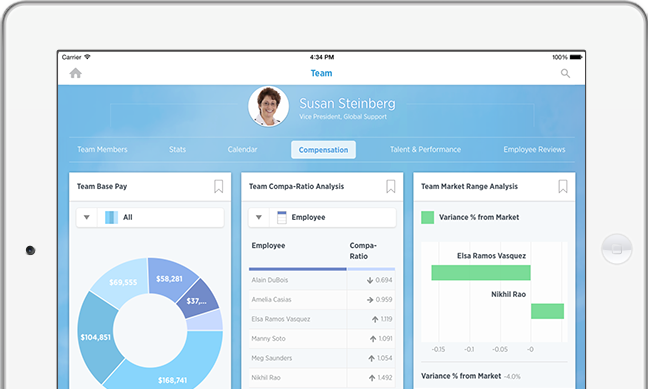The height and width of the screenshot is (389, 648).
Task: Open search with the magnifier icon
Action: click(565, 74)
